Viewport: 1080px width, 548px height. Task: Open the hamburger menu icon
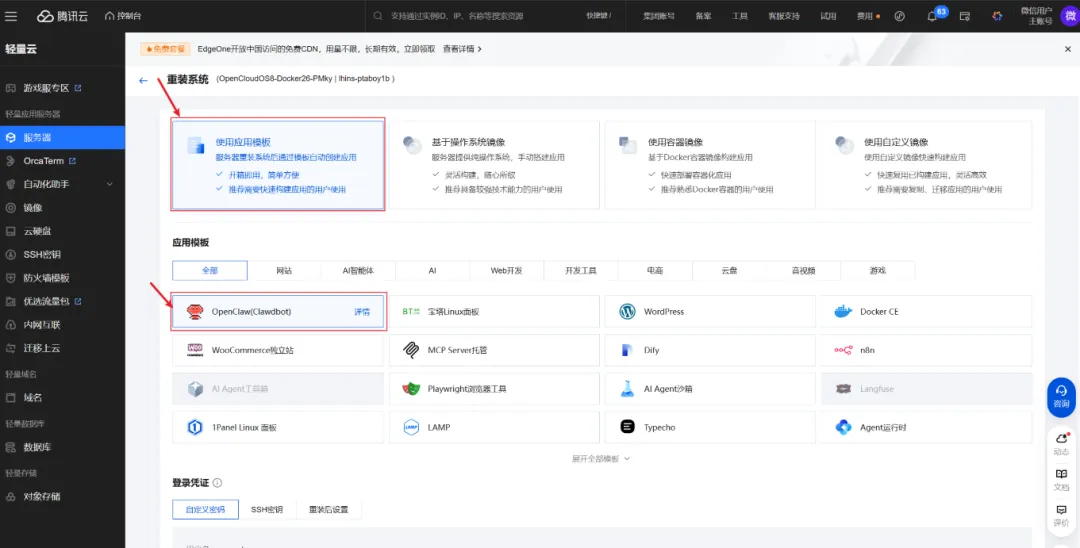click(x=11, y=16)
